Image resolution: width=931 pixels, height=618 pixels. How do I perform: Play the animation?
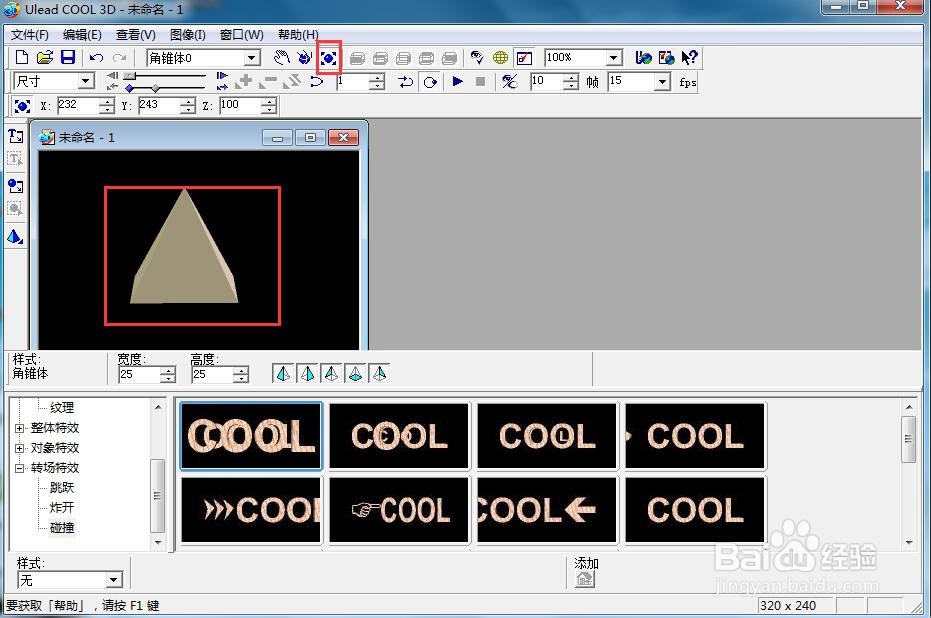pos(457,81)
